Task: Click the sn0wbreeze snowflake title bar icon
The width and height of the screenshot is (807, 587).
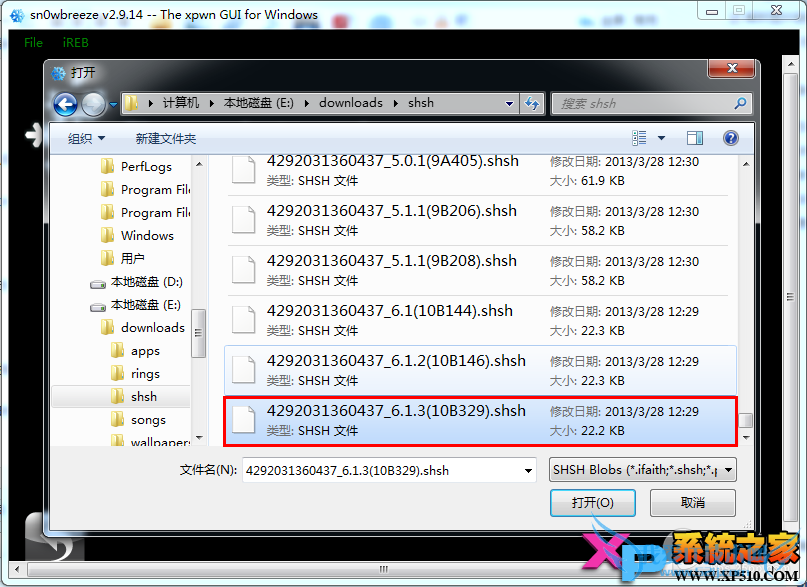Action: [x=17, y=15]
